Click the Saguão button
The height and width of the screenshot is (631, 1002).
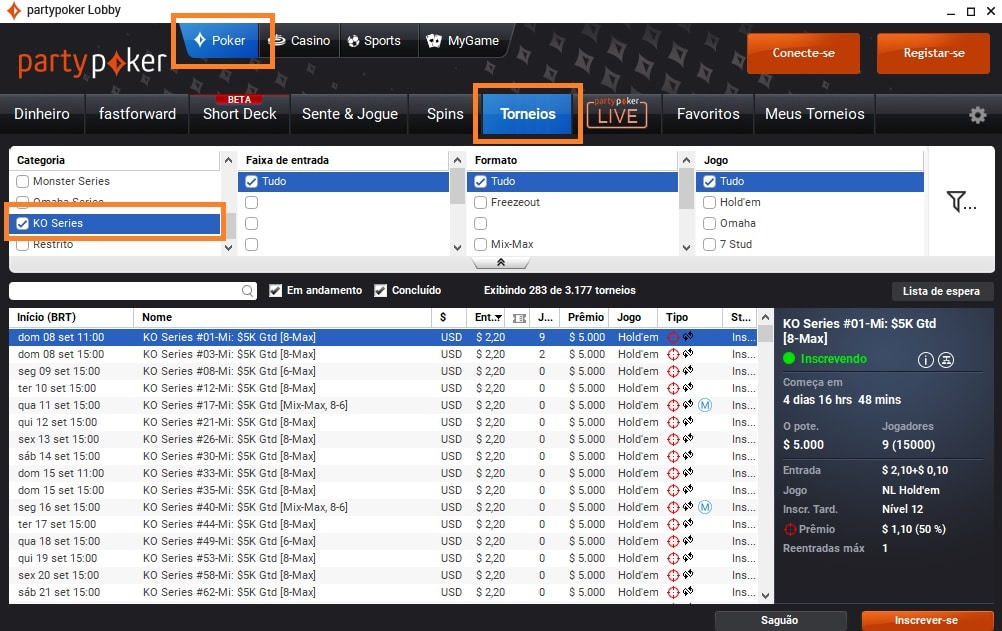(x=780, y=620)
